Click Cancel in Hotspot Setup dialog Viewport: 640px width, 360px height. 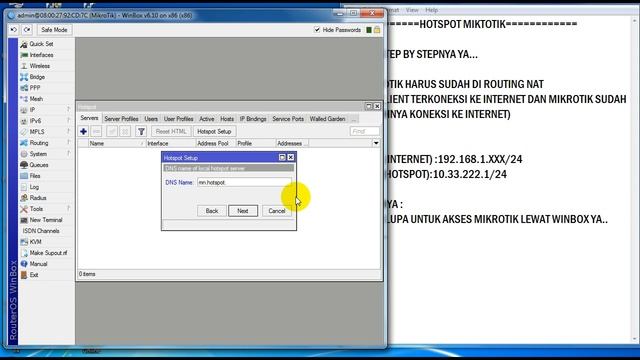(277, 211)
